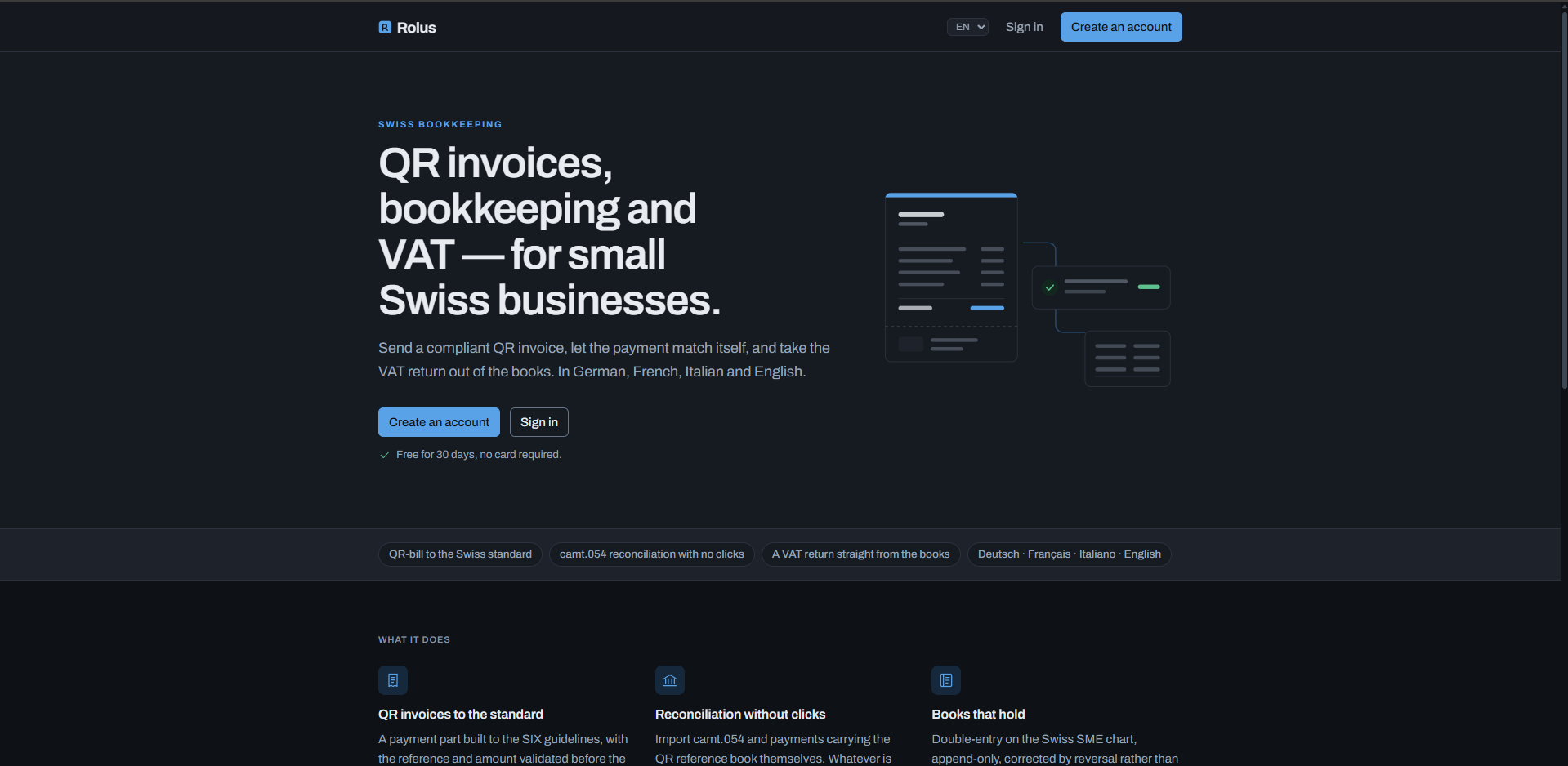This screenshot has height=766, width=1568.
Task: Click the green checkmark beside free trial note
Action: point(385,455)
